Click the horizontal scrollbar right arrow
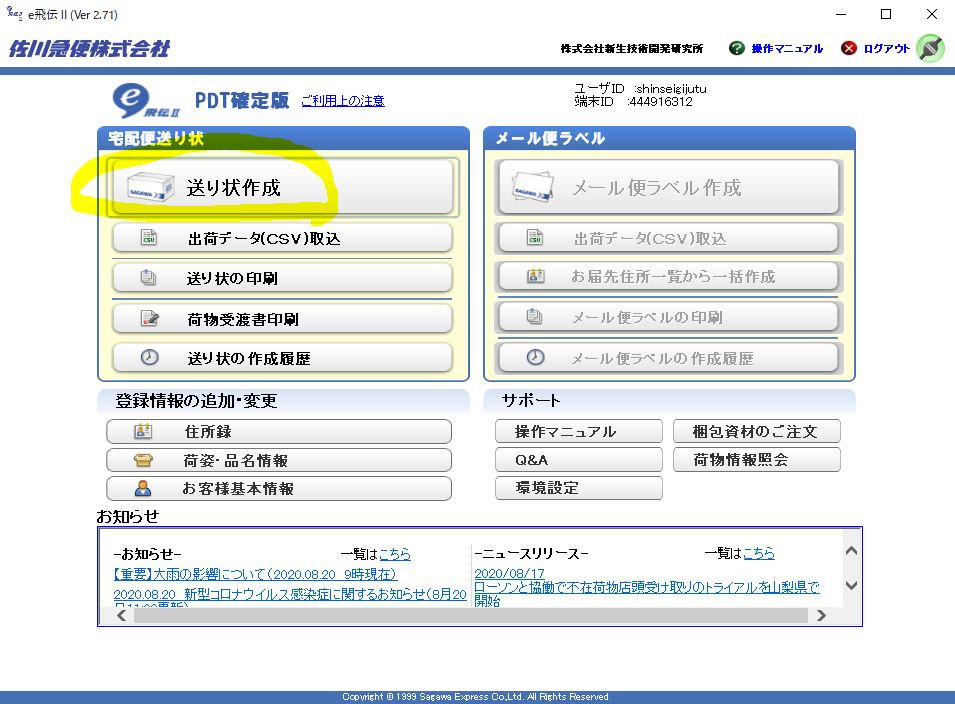Image resolution: width=955 pixels, height=704 pixels. point(821,616)
